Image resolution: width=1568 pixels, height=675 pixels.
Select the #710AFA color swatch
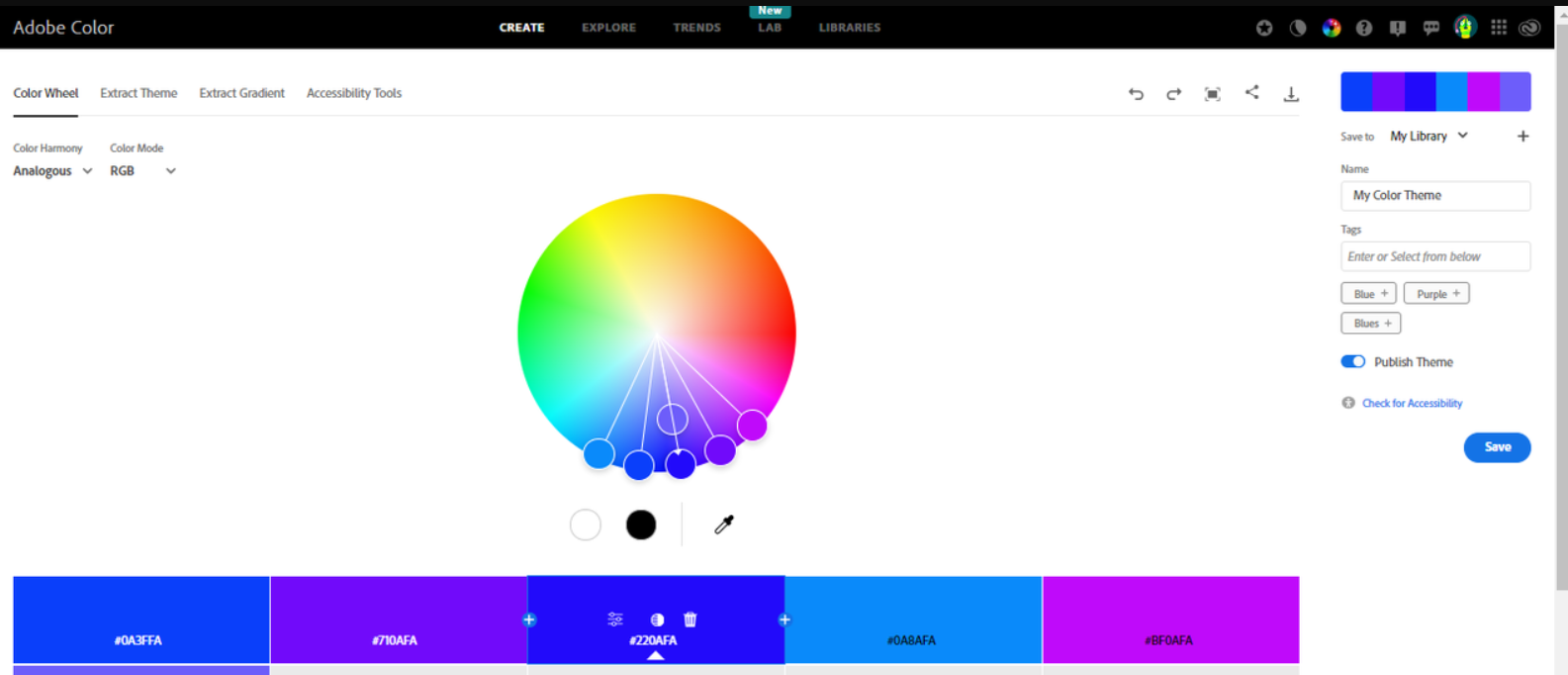coord(398,620)
